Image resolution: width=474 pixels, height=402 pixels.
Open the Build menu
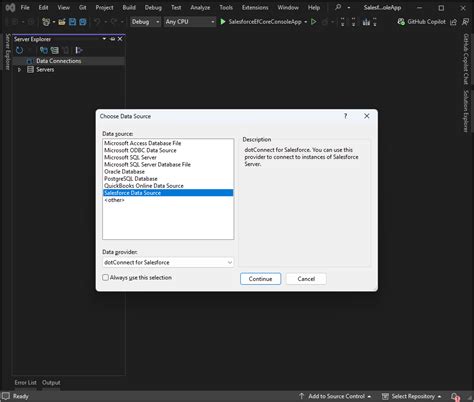[129, 7]
